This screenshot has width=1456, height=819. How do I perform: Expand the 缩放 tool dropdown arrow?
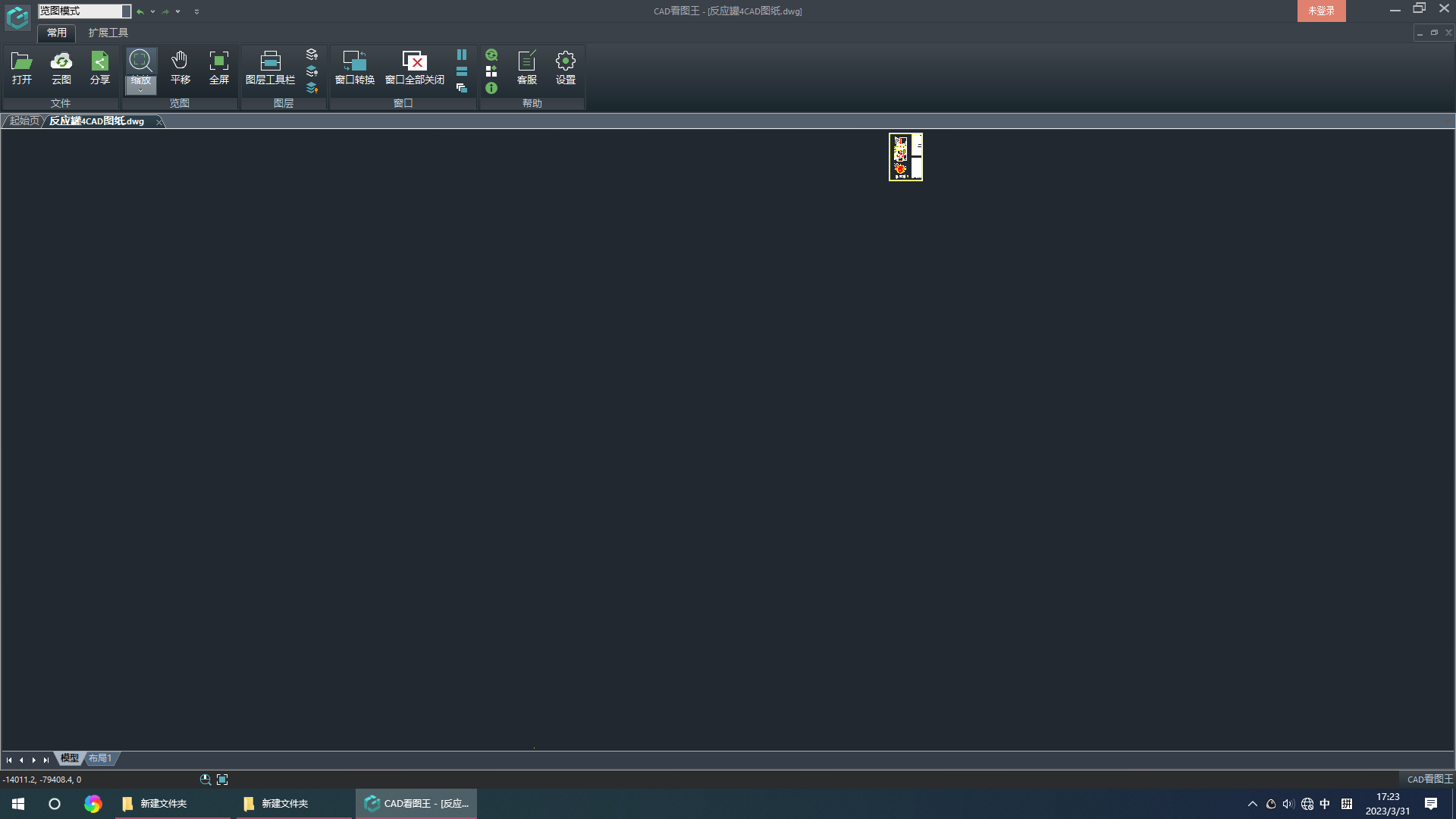click(140, 89)
